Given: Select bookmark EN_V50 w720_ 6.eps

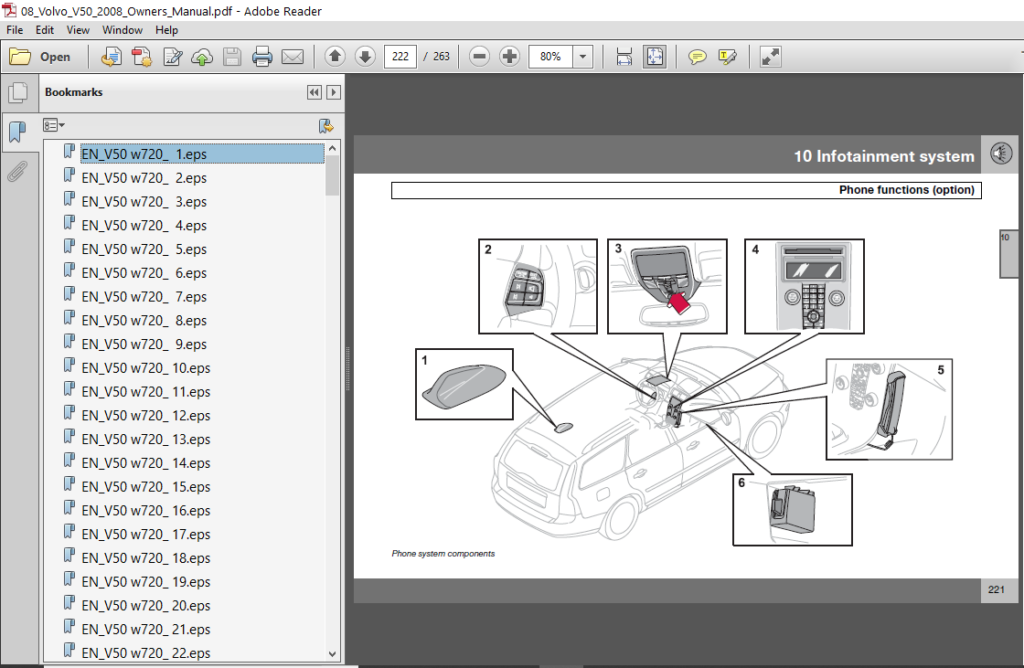Looking at the screenshot, I should [x=144, y=273].
